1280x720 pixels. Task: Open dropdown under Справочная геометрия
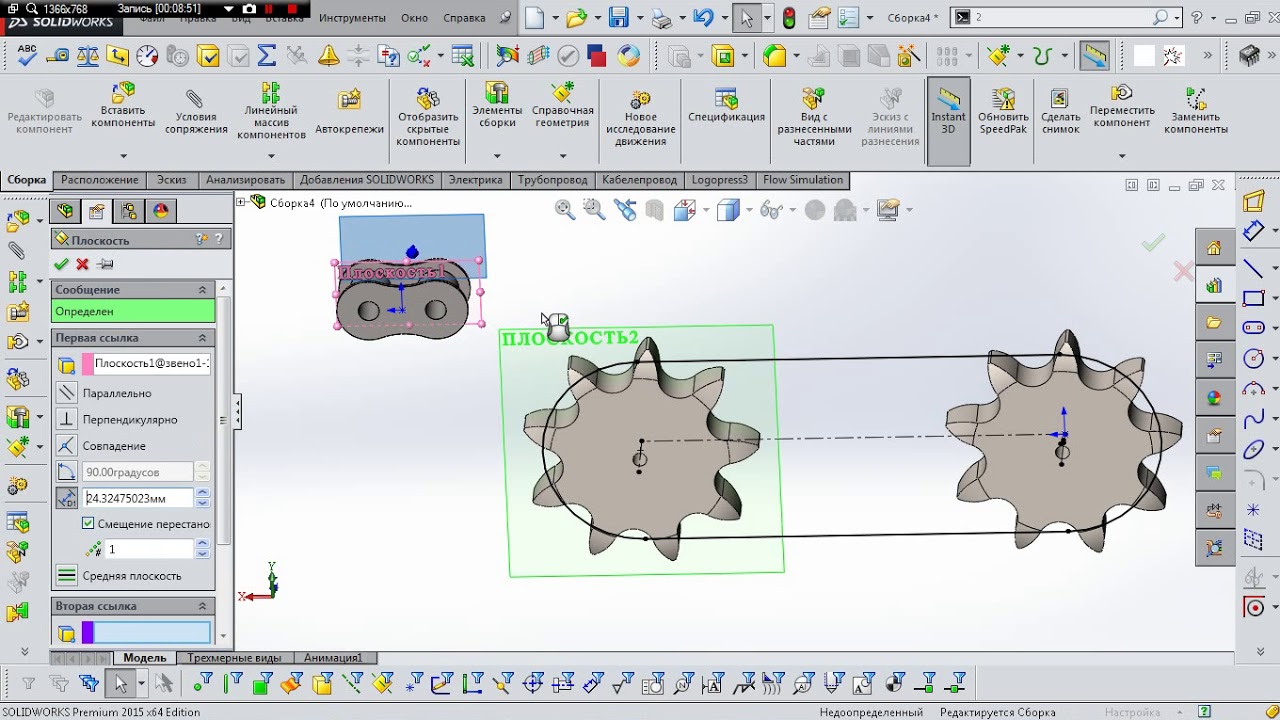pyautogui.click(x=563, y=156)
